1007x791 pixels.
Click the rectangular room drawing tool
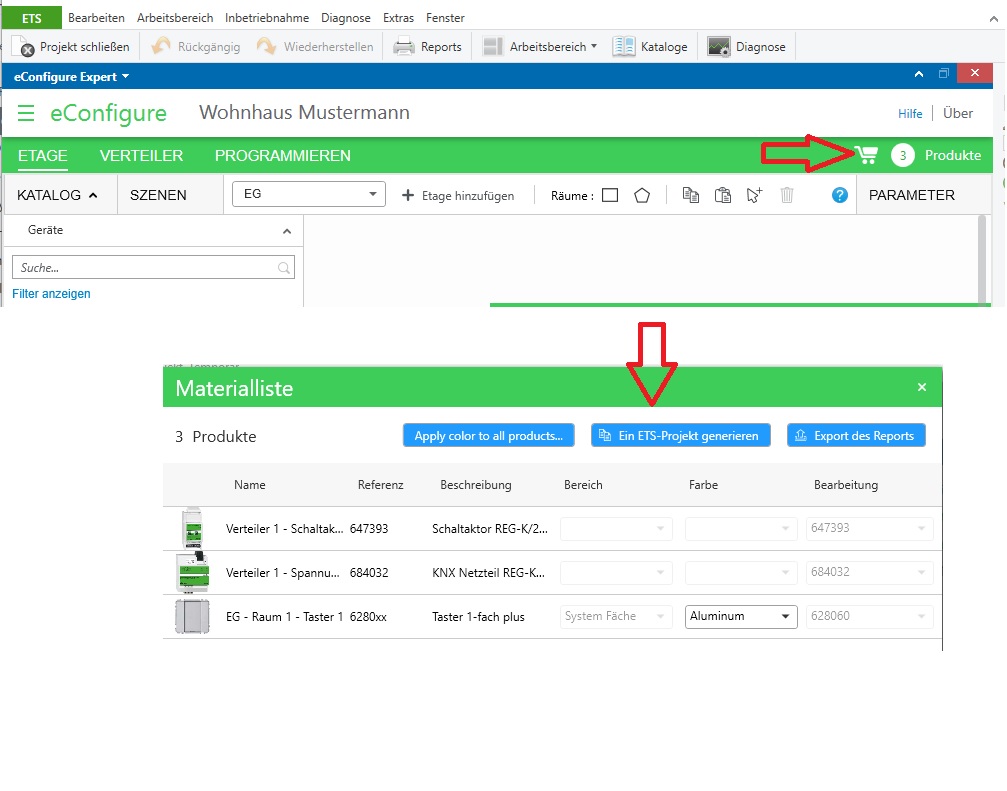(610, 195)
